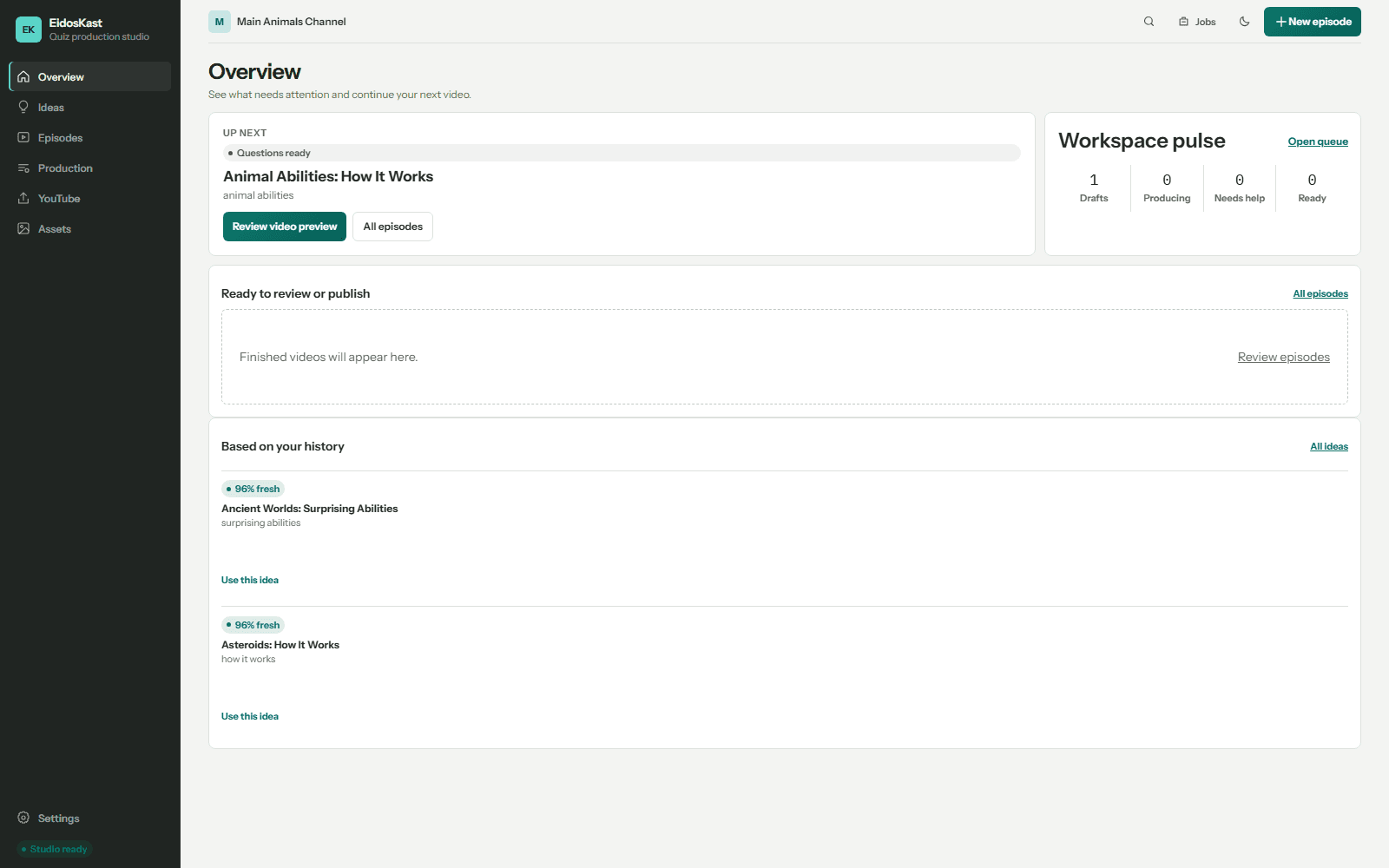Click the Ideas lightbulb icon
Screen dimensions: 1389x868
point(23,107)
